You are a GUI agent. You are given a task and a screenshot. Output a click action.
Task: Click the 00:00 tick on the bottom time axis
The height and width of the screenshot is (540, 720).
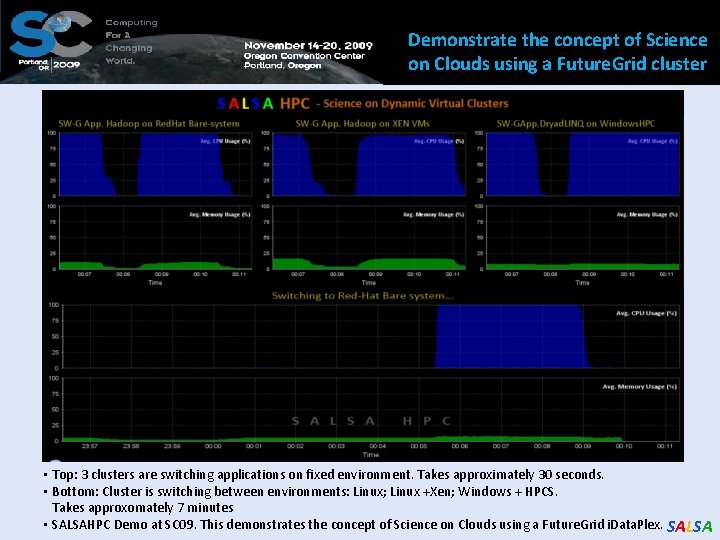tap(213, 446)
